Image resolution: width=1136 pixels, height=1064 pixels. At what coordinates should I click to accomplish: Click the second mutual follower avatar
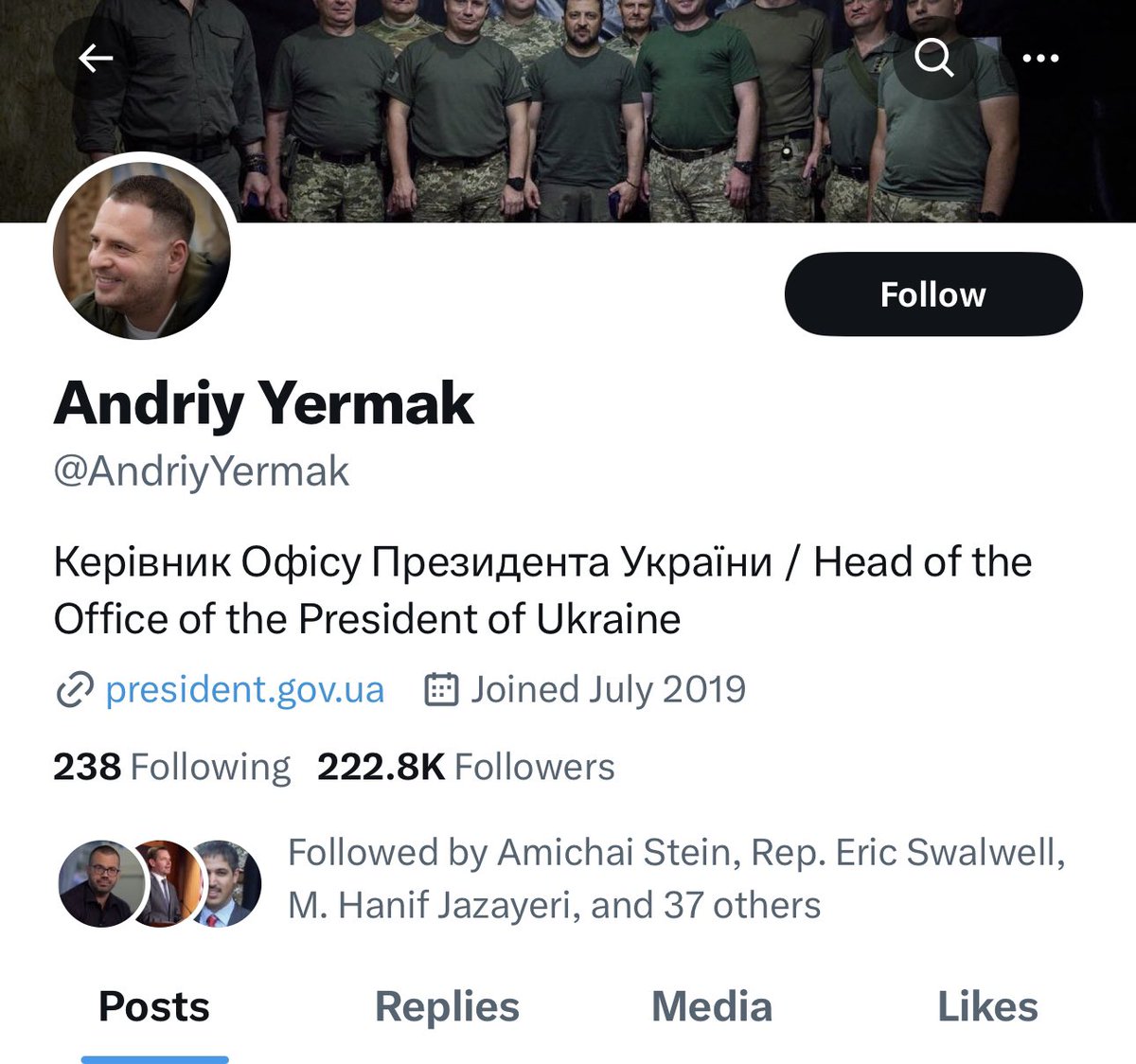pyautogui.click(x=163, y=882)
